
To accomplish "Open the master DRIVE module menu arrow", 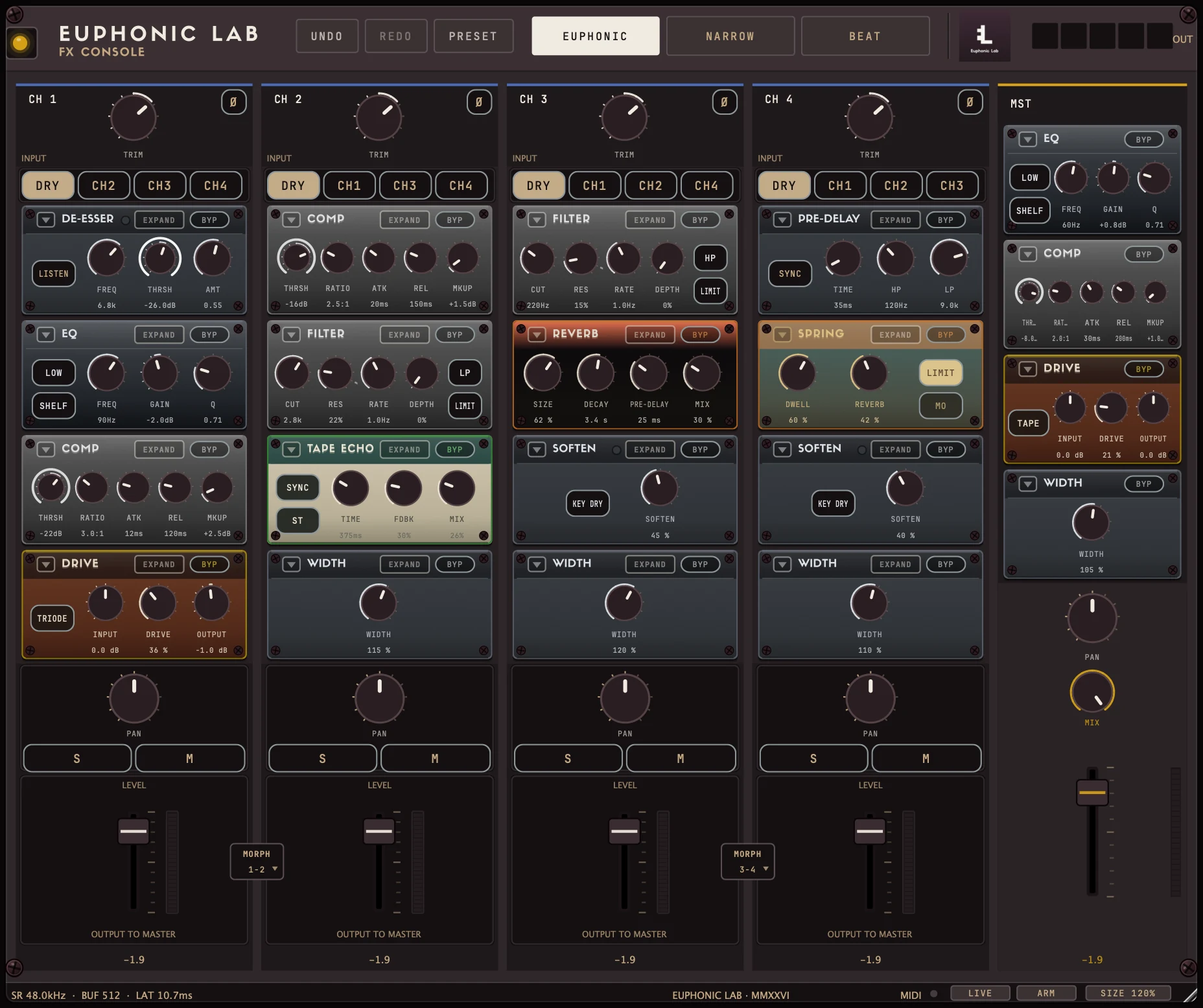I will point(1028,369).
